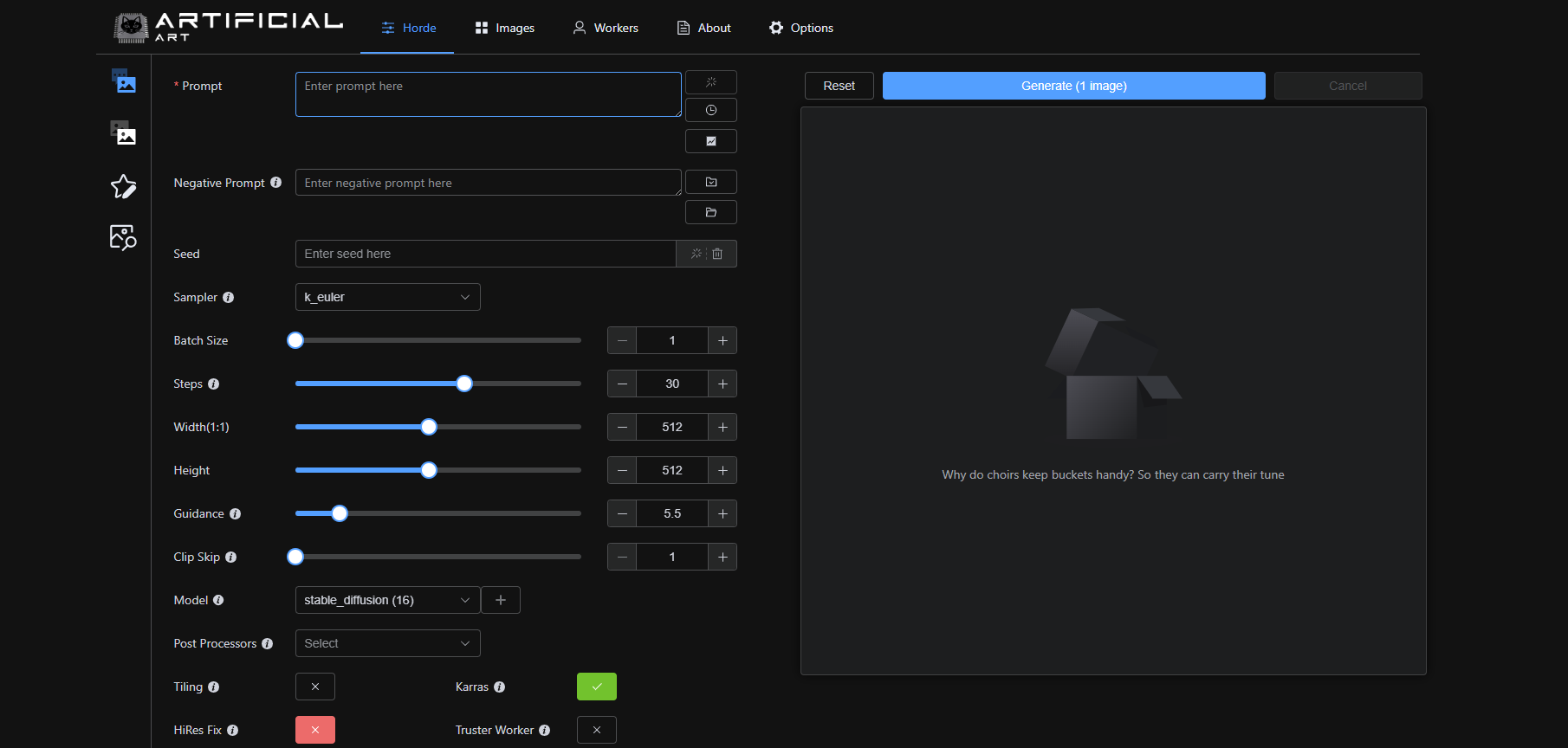Focus the Prompt text area
Screen dimensions: 1568x748
tap(489, 94)
